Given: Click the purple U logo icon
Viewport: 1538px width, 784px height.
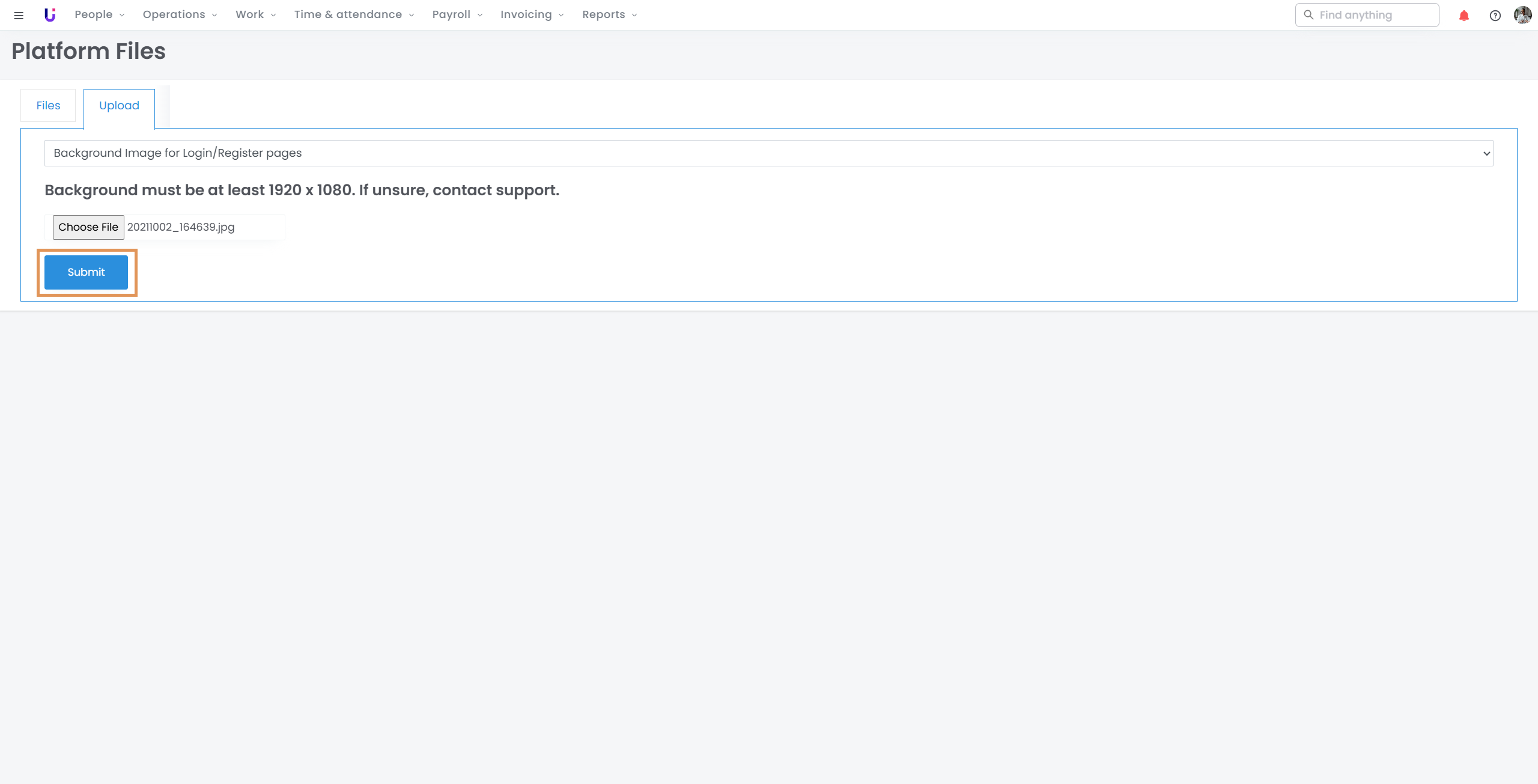Looking at the screenshot, I should (50, 15).
